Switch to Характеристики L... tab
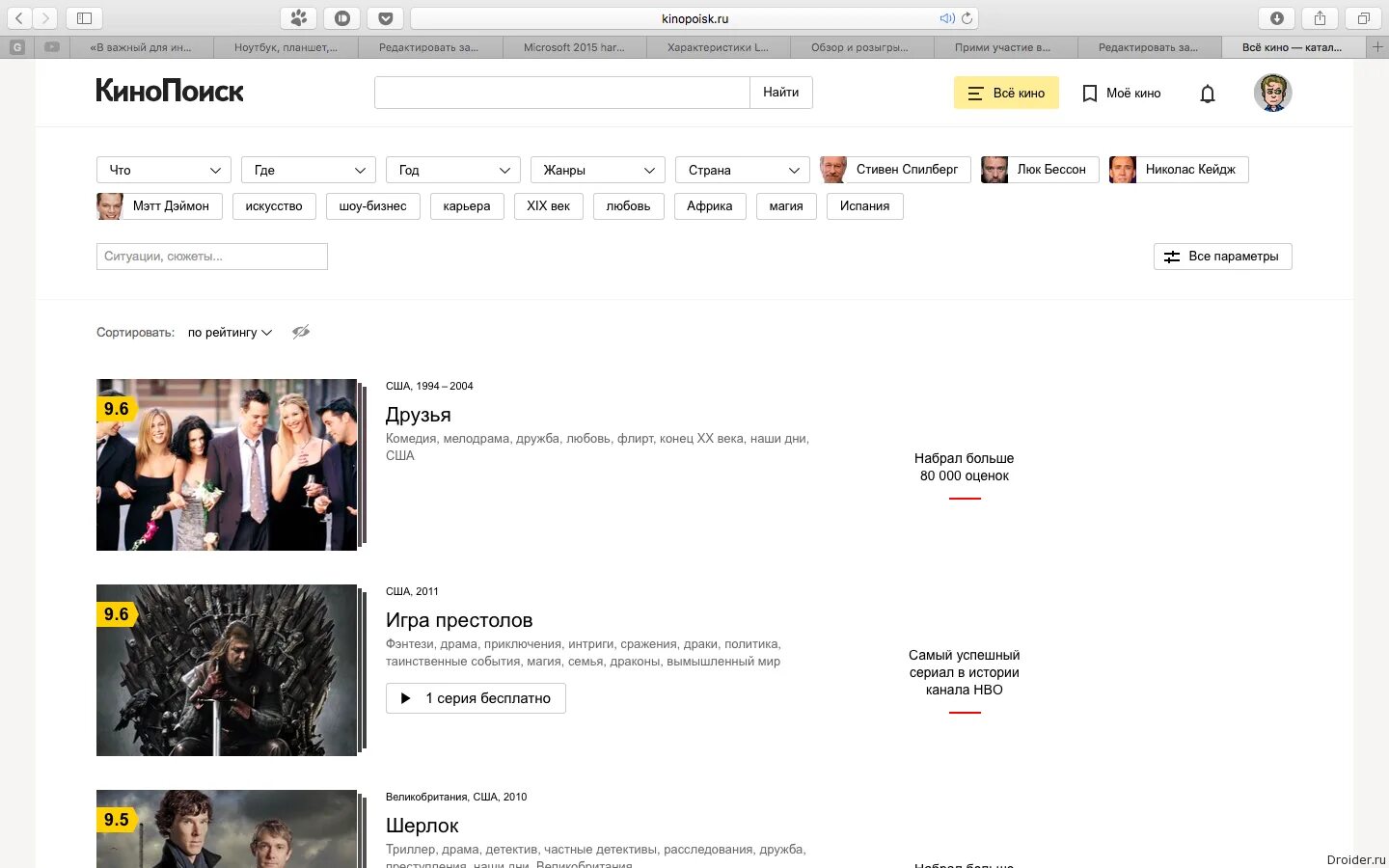The width and height of the screenshot is (1389, 868). click(718, 47)
